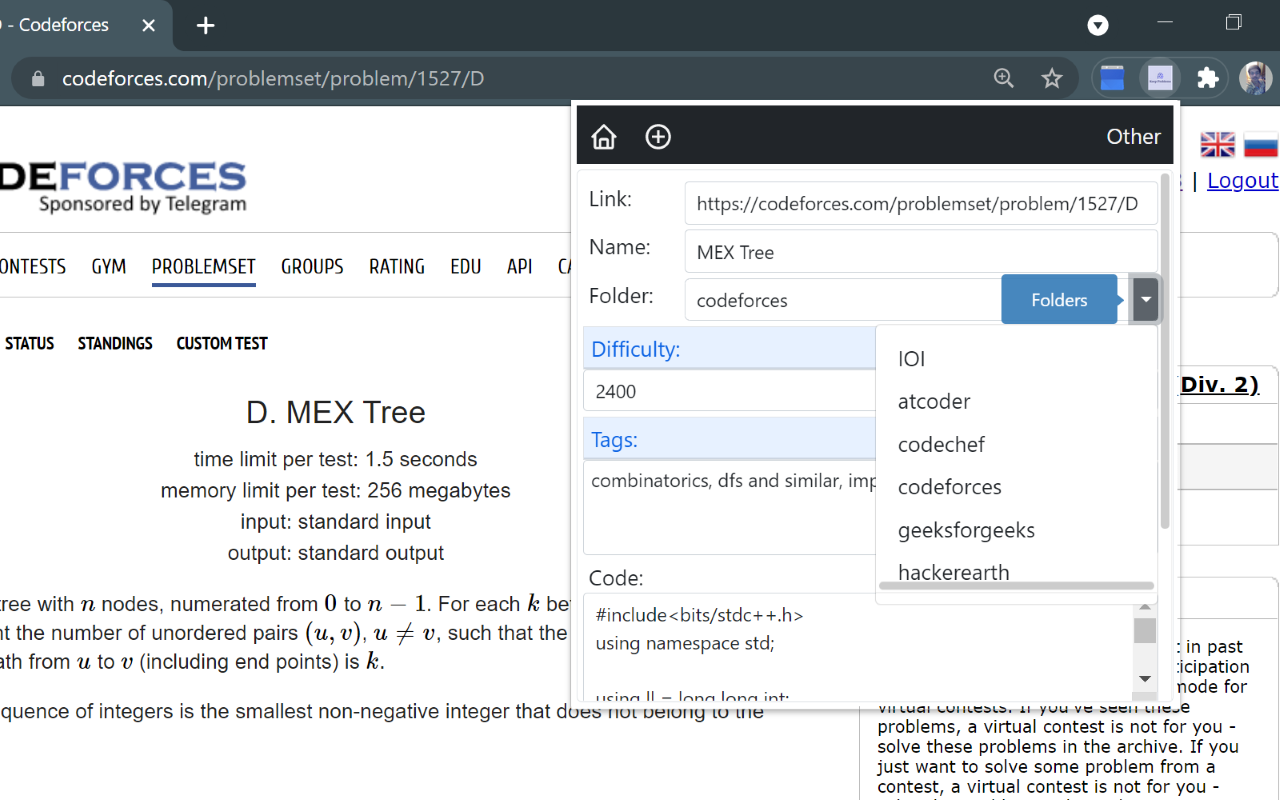Click the folder list horizontal scrollbar
The width and height of the screenshot is (1280, 800).
coord(1016,587)
